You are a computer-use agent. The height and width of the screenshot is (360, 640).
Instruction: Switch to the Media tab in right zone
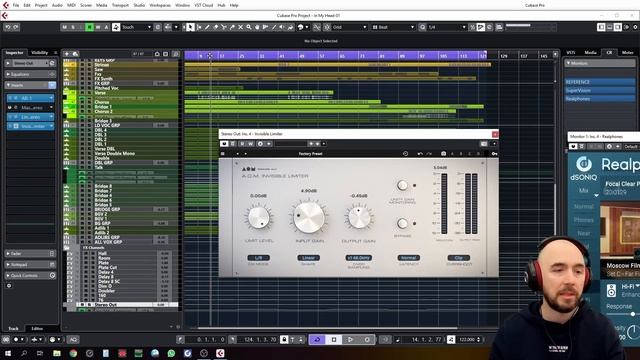[x=590, y=53]
